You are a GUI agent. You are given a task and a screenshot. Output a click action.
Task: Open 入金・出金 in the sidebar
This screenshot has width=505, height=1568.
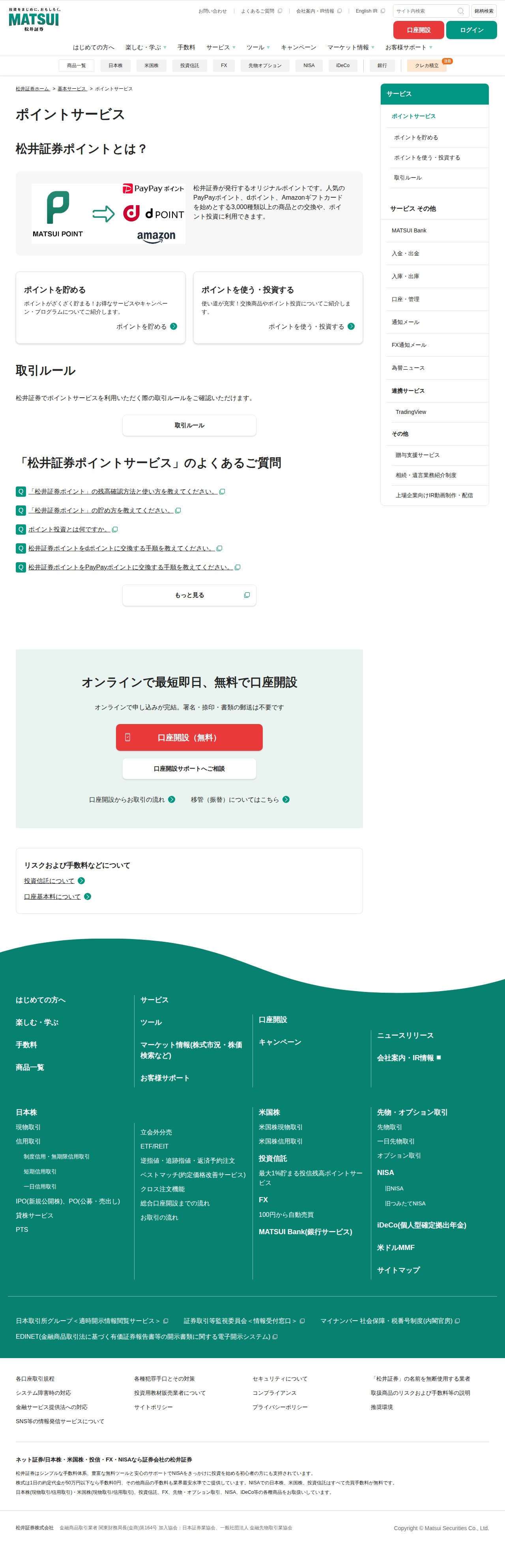[405, 254]
